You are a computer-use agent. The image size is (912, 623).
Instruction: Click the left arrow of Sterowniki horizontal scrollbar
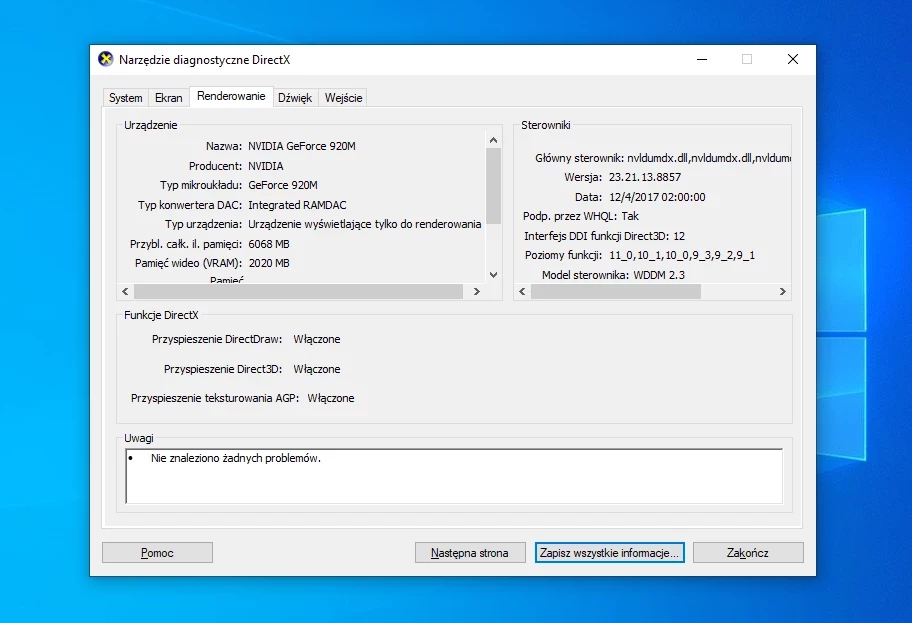[522, 292]
